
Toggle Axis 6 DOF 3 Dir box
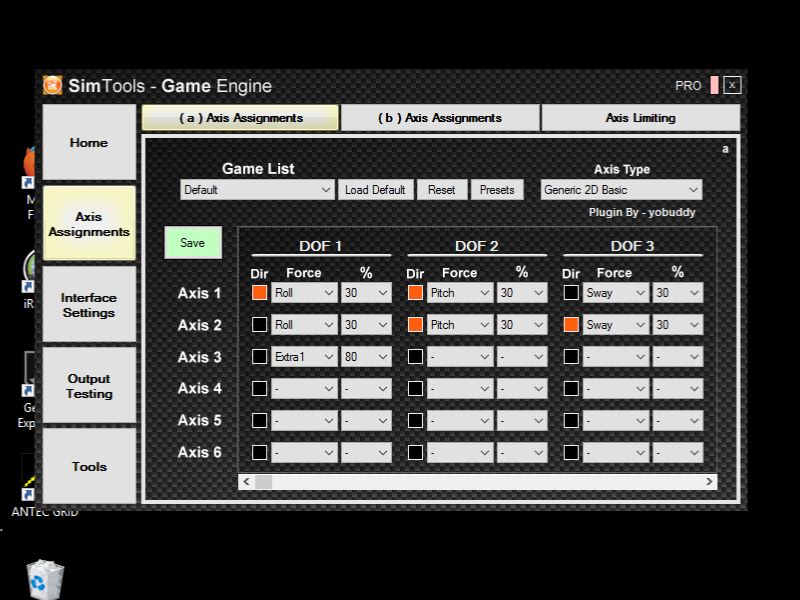tap(571, 452)
